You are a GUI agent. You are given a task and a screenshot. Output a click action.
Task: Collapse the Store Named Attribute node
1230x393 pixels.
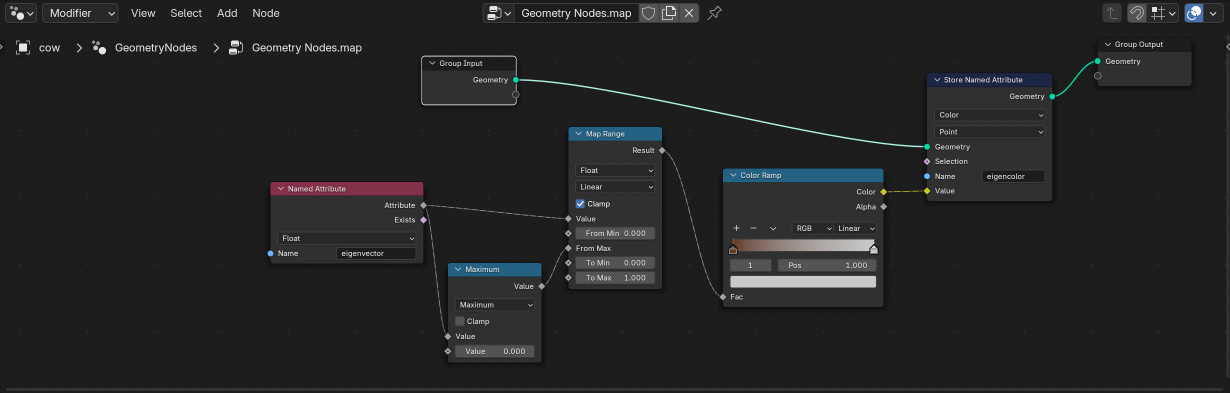click(937, 80)
